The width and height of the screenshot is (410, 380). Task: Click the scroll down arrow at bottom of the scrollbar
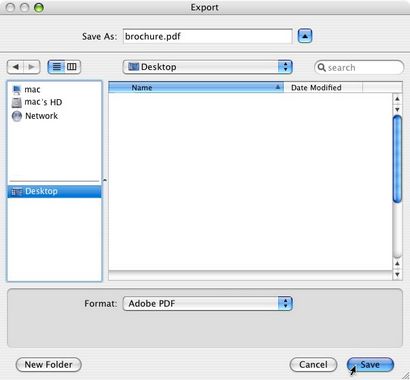[397, 275]
